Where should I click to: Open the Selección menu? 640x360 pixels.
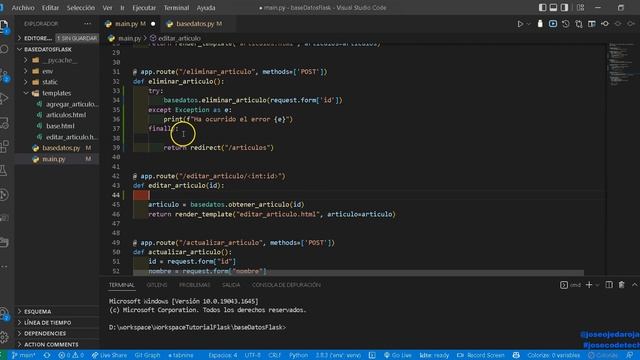coord(80,8)
